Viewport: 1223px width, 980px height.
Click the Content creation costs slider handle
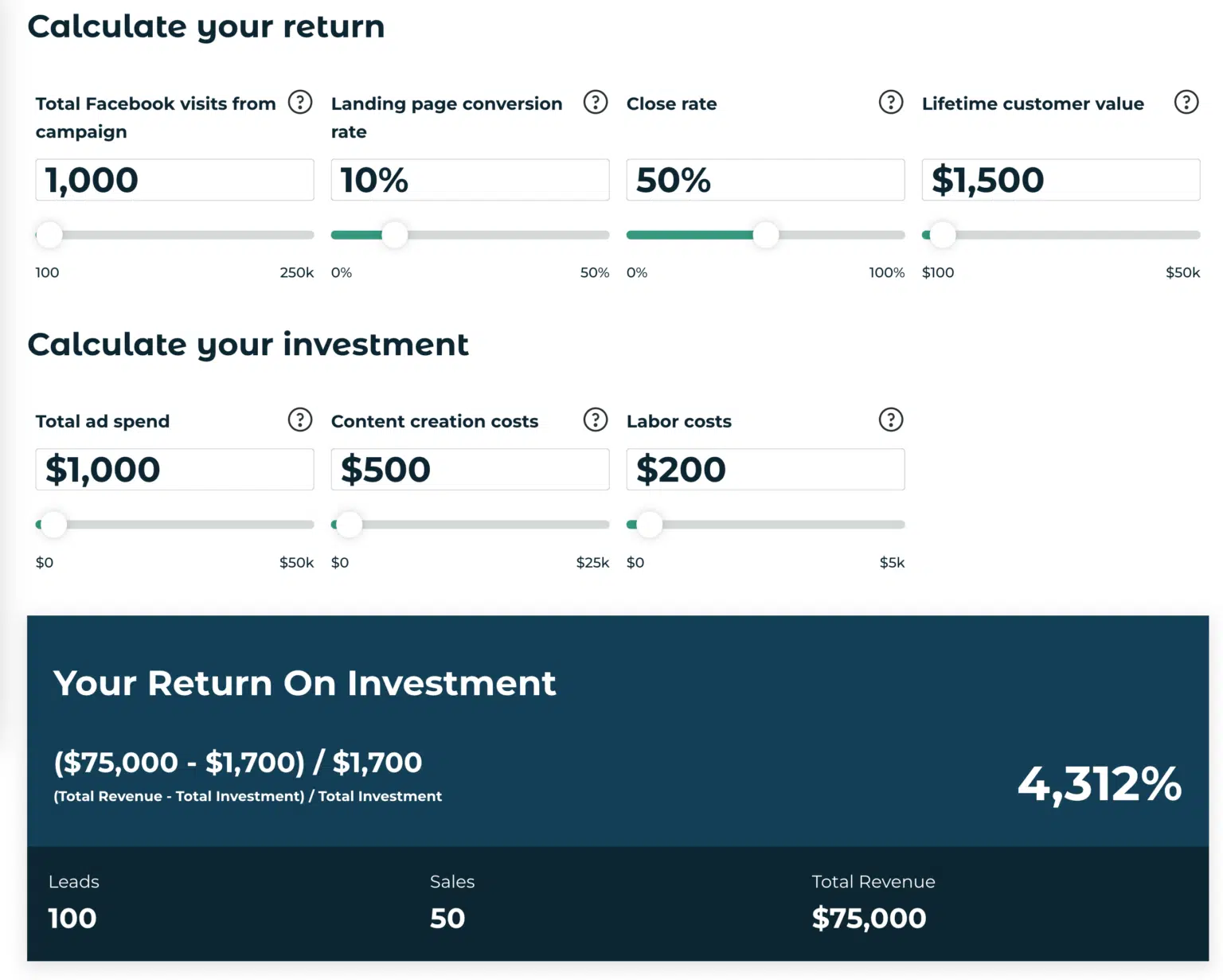pos(350,525)
